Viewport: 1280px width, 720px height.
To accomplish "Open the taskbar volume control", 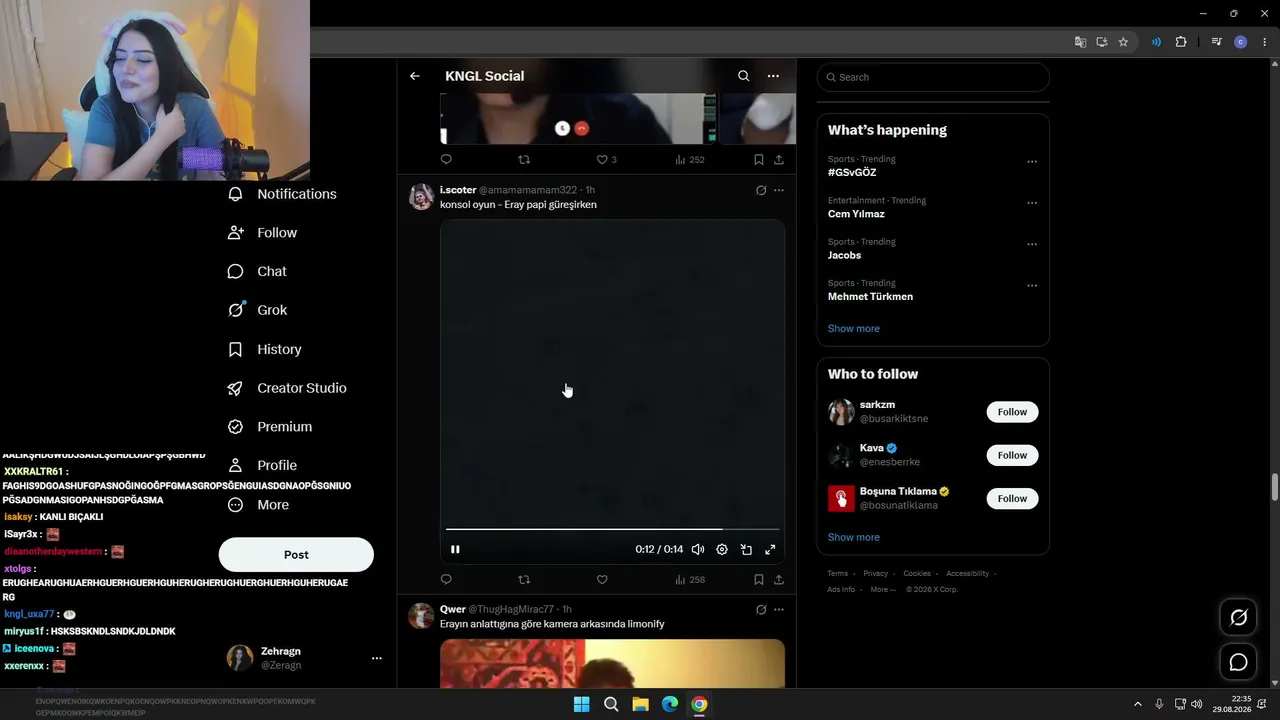I will click(1197, 704).
